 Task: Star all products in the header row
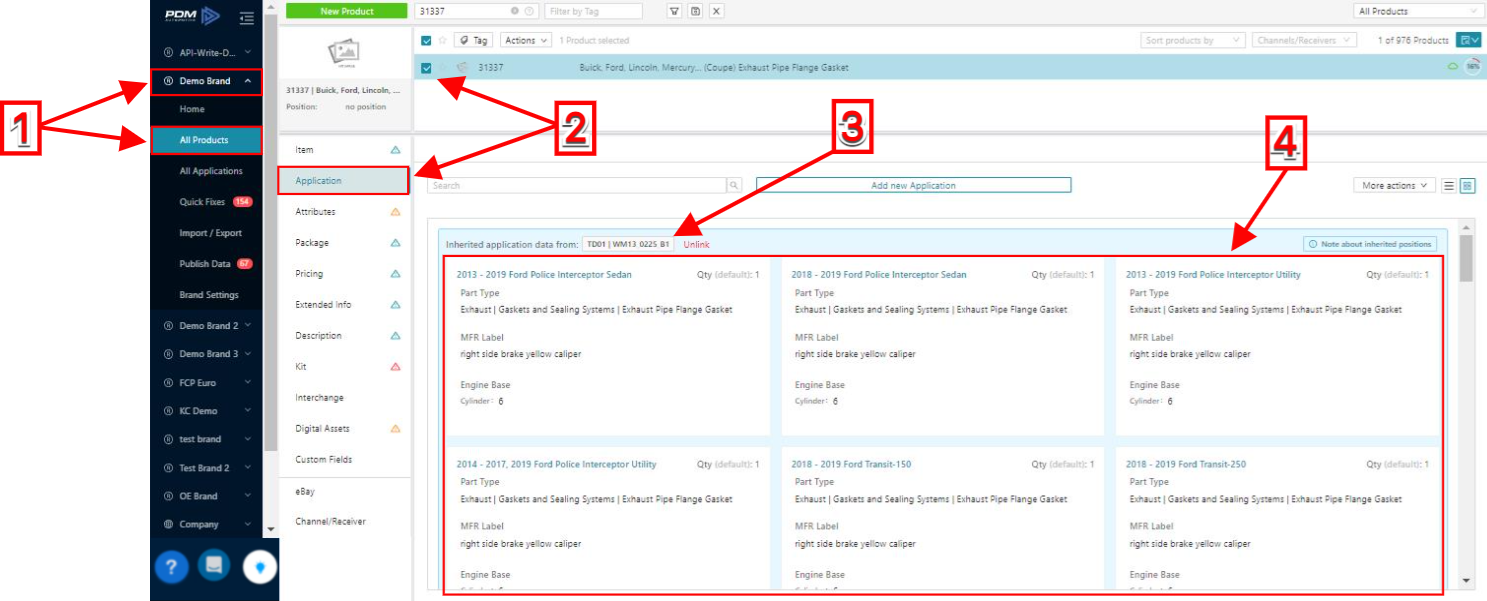click(442, 41)
